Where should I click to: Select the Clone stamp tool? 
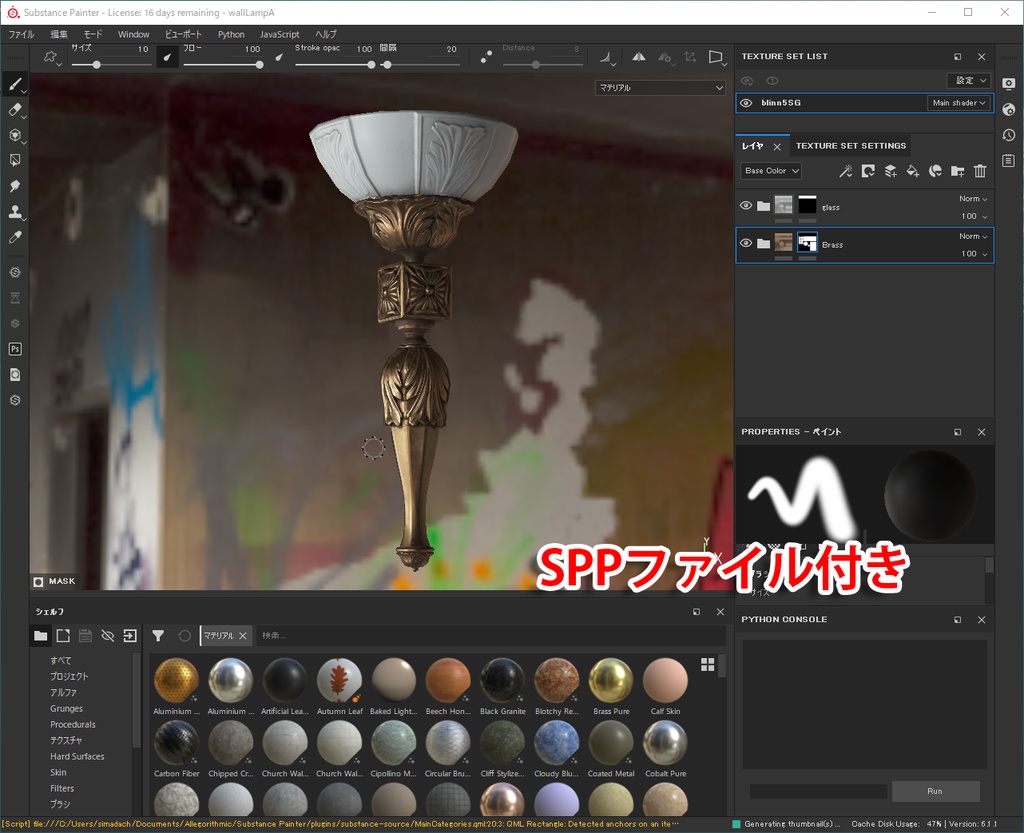[x=15, y=212]
